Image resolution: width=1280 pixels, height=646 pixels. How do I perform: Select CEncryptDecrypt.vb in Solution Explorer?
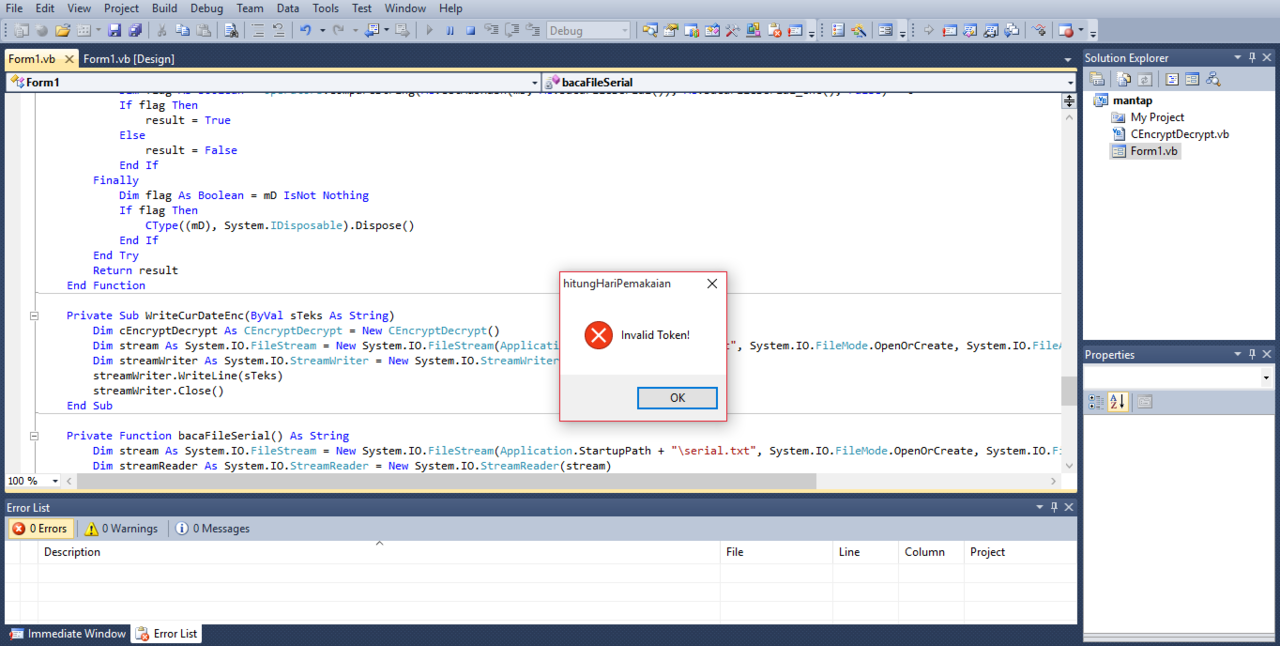(1180, 134)
